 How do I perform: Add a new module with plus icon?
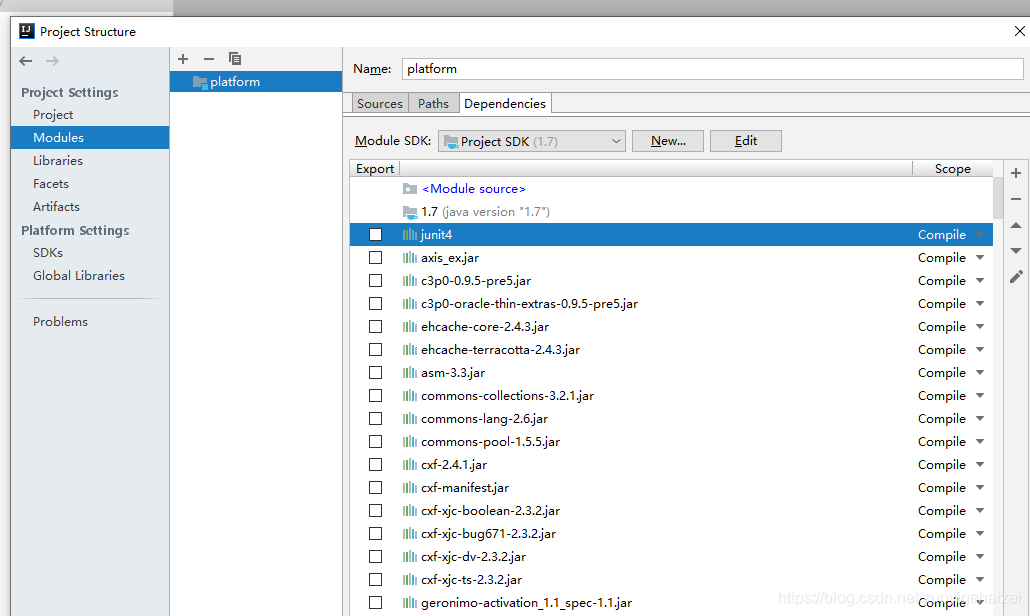183,59
